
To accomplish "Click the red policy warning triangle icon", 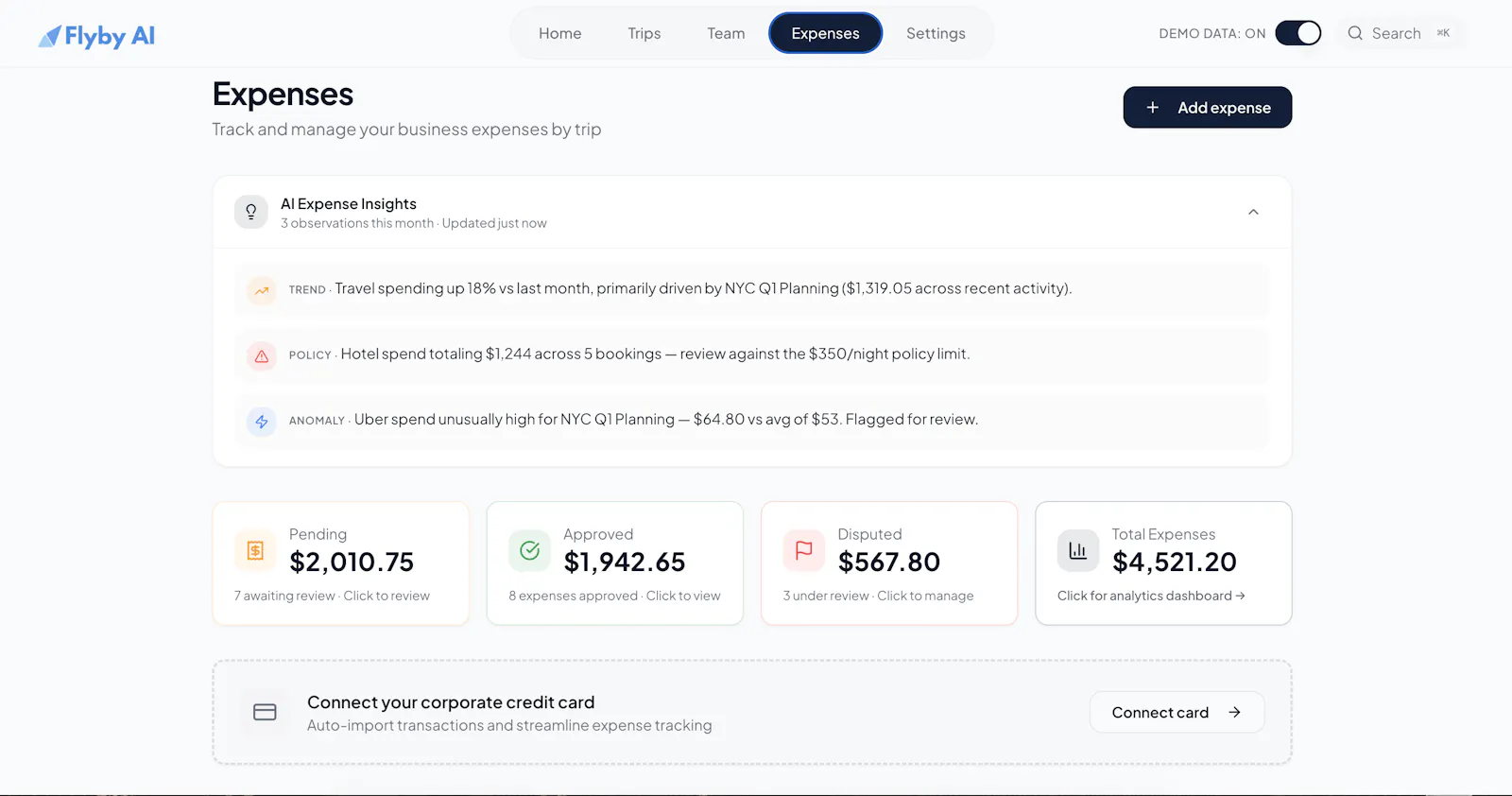I will (262, 355).
